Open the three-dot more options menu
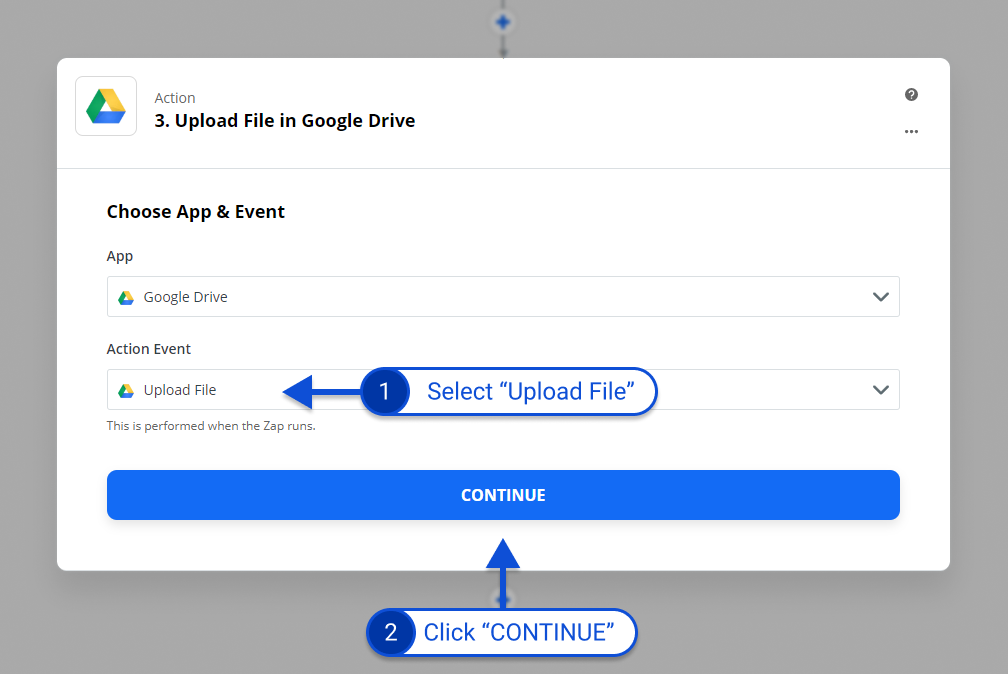Screen dimensions: 1008x674 (911, 131)
